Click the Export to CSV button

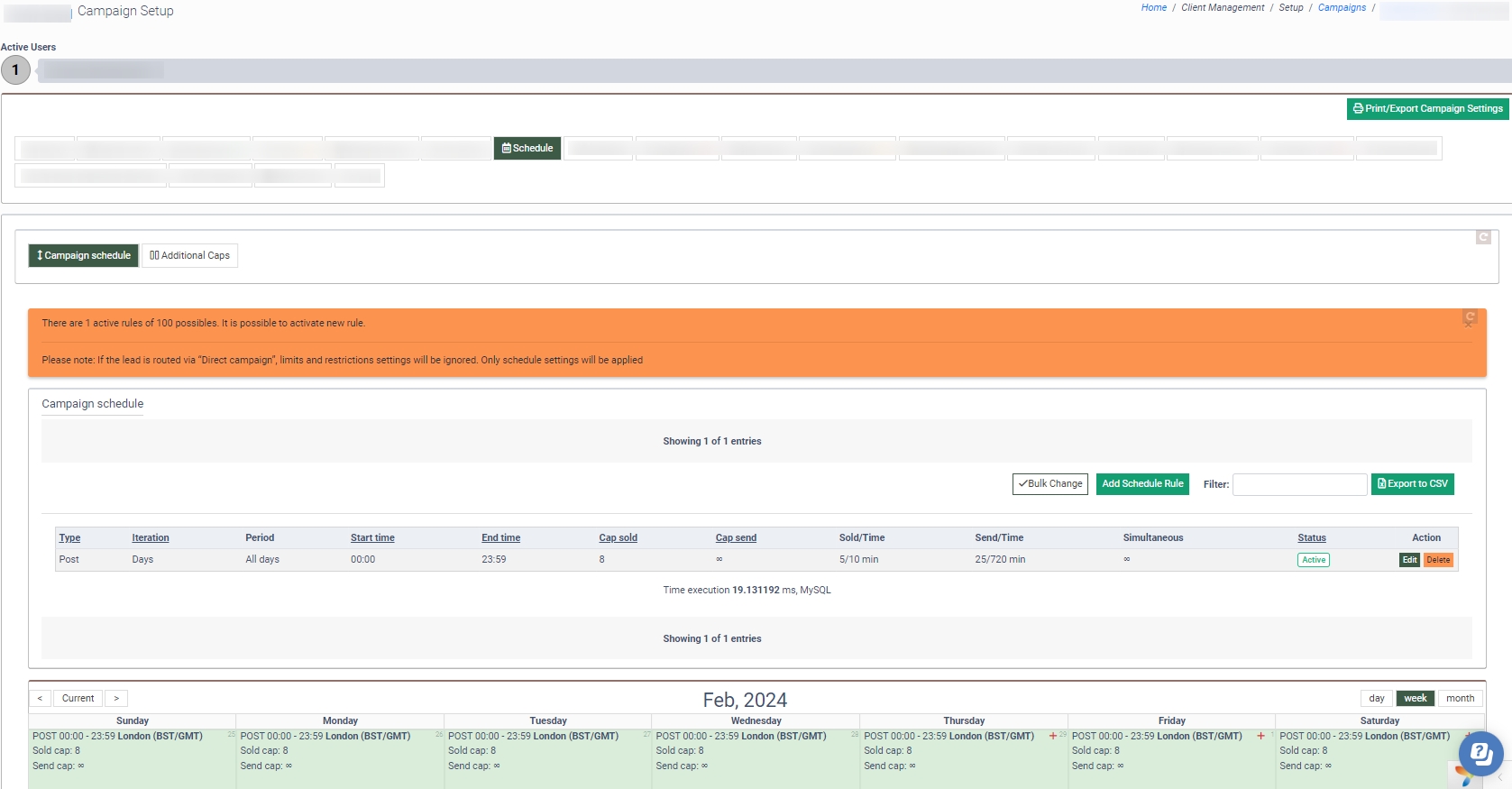coord(1412,484)
